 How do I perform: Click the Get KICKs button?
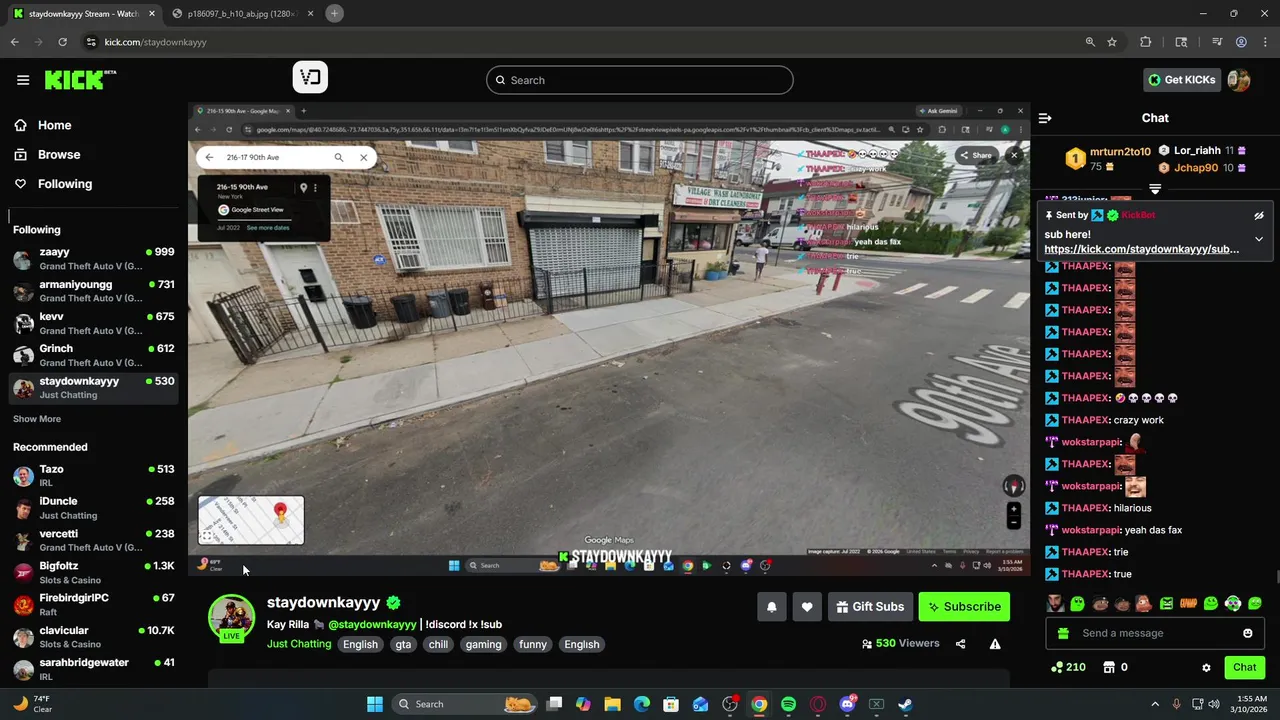click(1181, 80)
